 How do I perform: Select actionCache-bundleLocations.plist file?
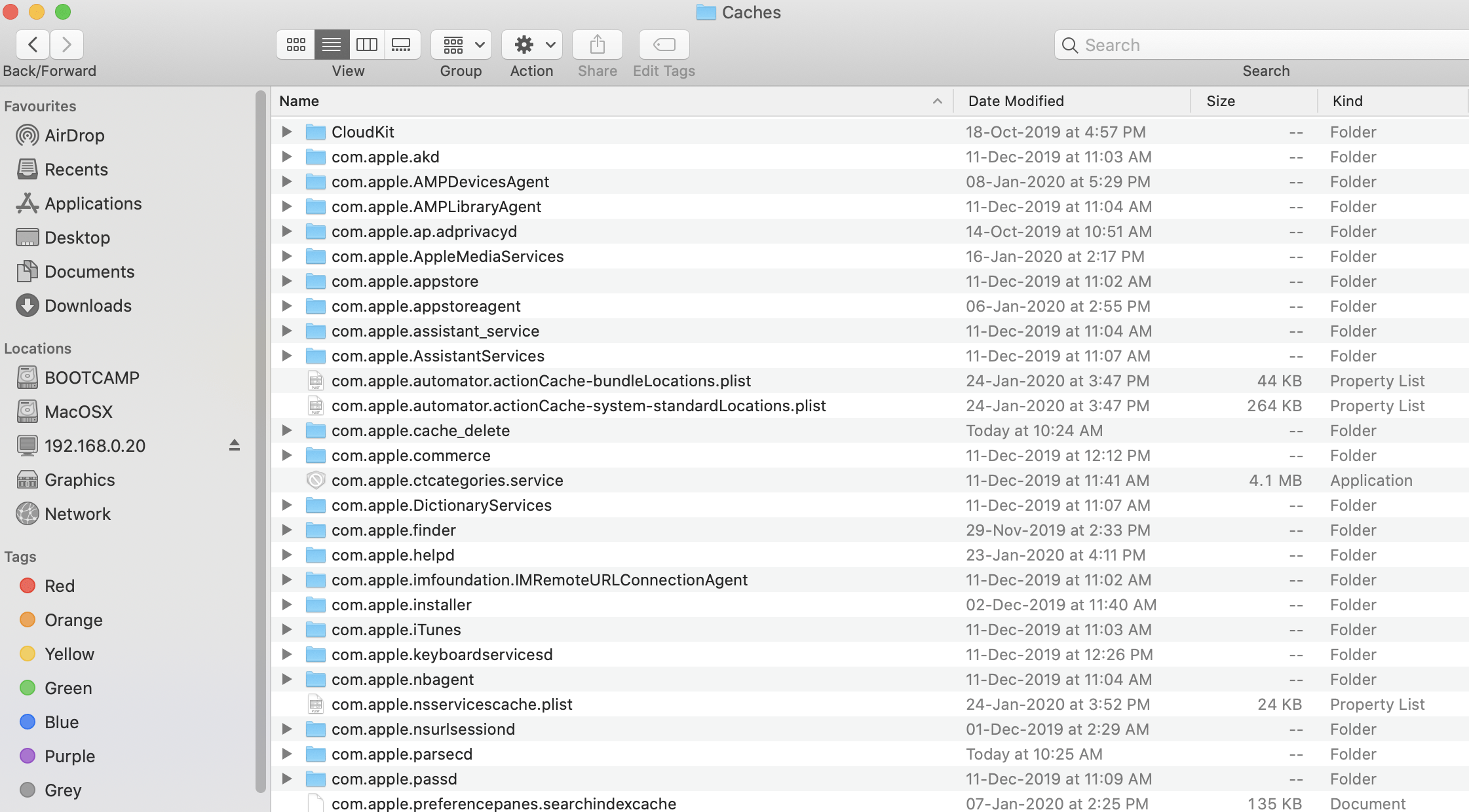click(870, 380)
